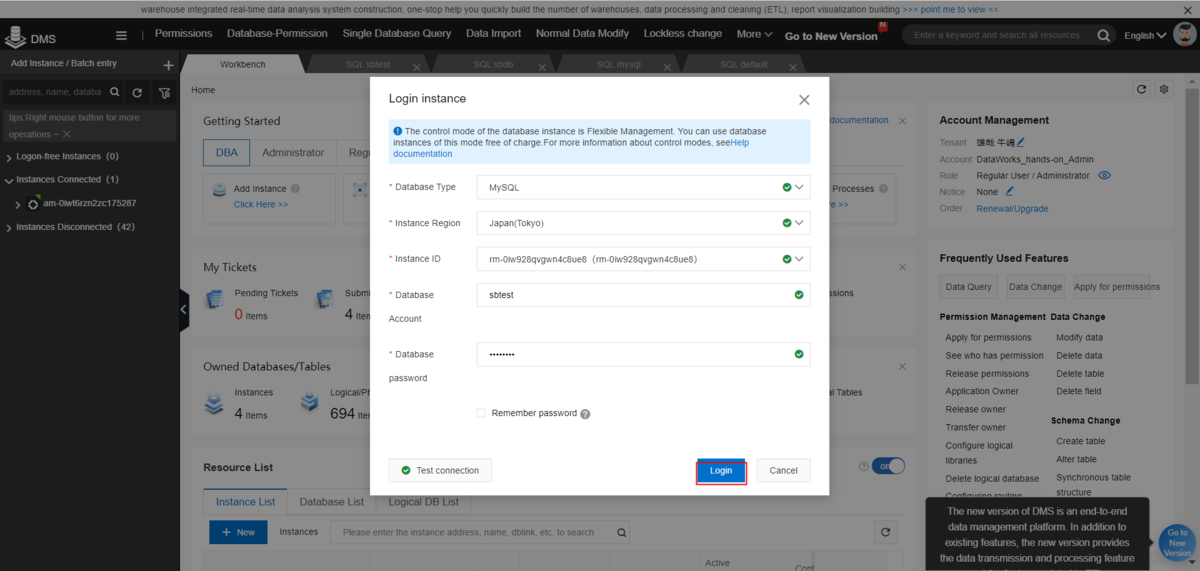The height and width of the screenshot is (571, 1200).
Task: Close the SQL sbtest tab
Action: click(419, 69)
